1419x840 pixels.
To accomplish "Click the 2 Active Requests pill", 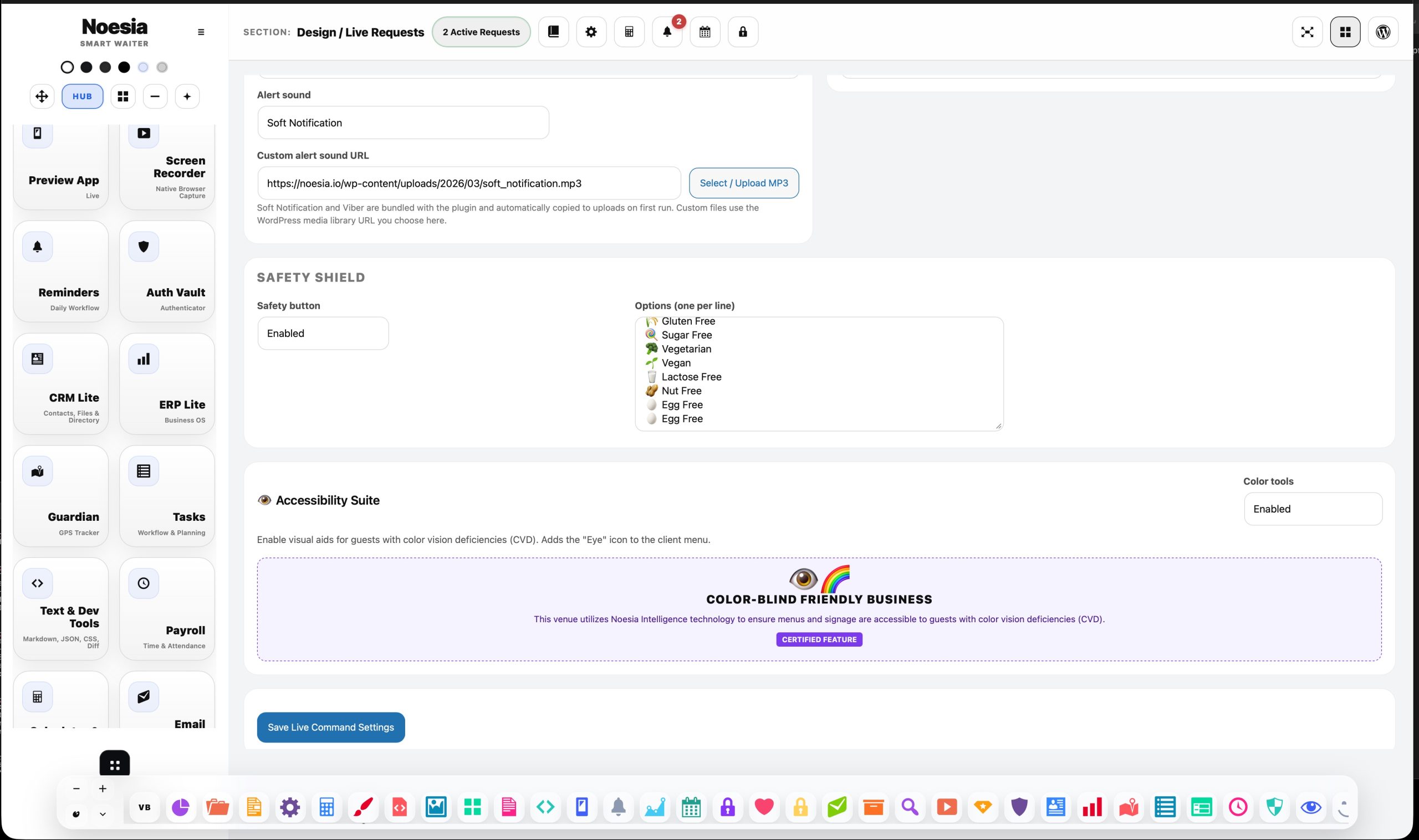I will (481, 32).
